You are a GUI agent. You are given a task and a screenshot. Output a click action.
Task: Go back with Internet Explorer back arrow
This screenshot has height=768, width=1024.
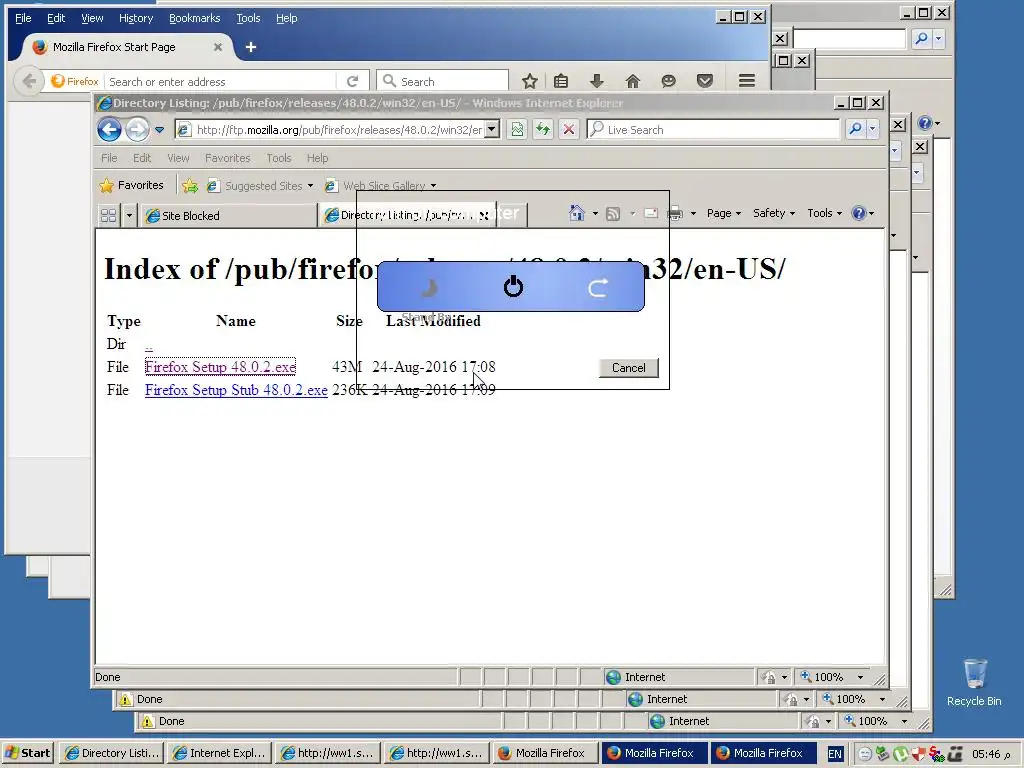coord(110,129)
